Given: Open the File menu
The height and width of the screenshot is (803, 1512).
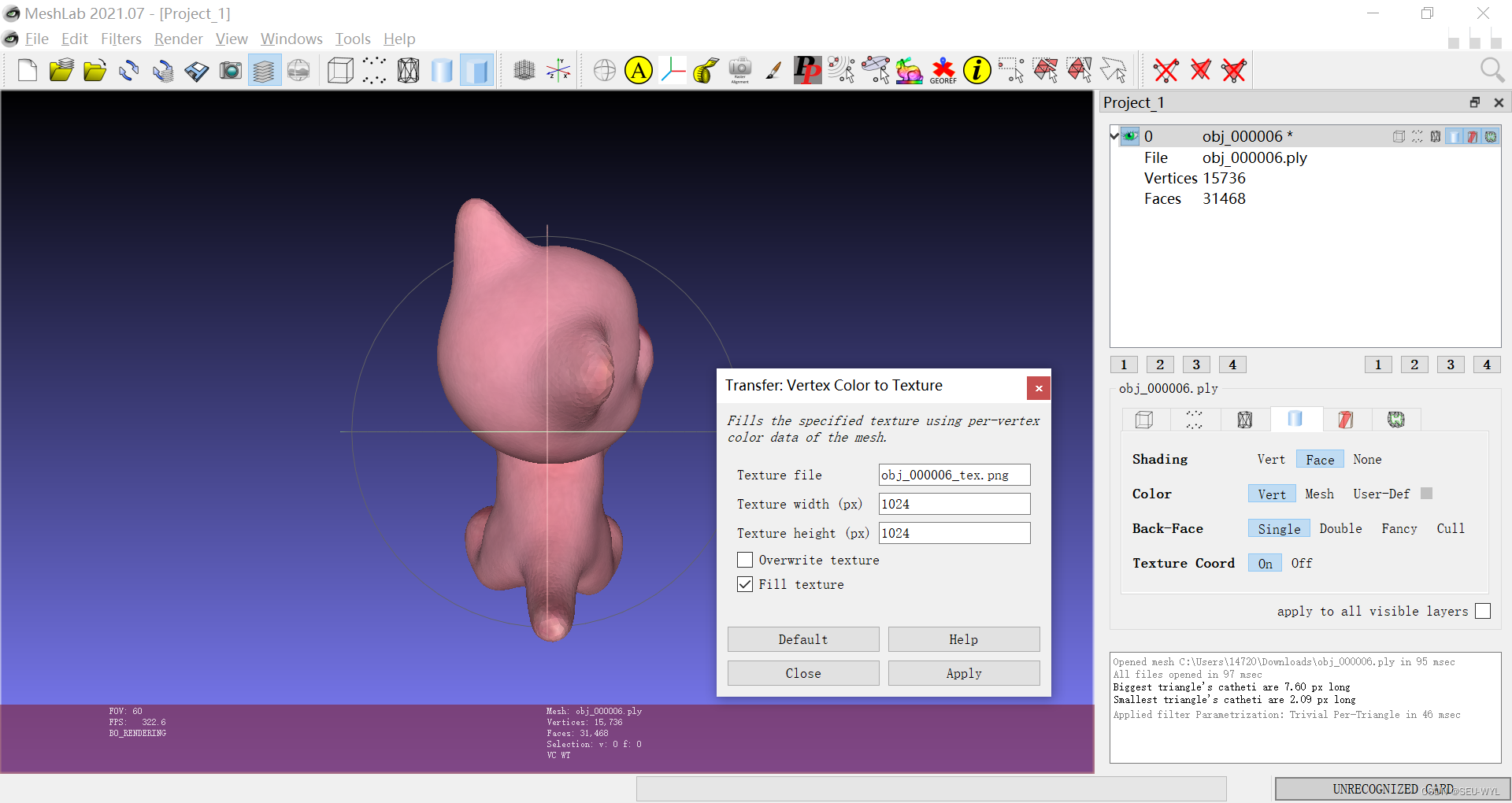Looking at the screenshot, I should pyautogui.click(x=37, y=39).
